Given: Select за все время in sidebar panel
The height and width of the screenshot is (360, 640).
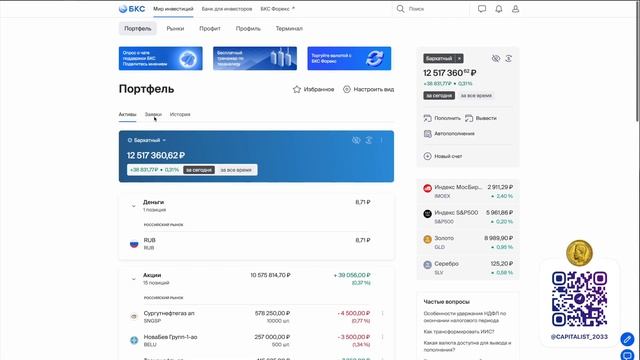Looking at the screenshot, I should click(x=476, y=96).
